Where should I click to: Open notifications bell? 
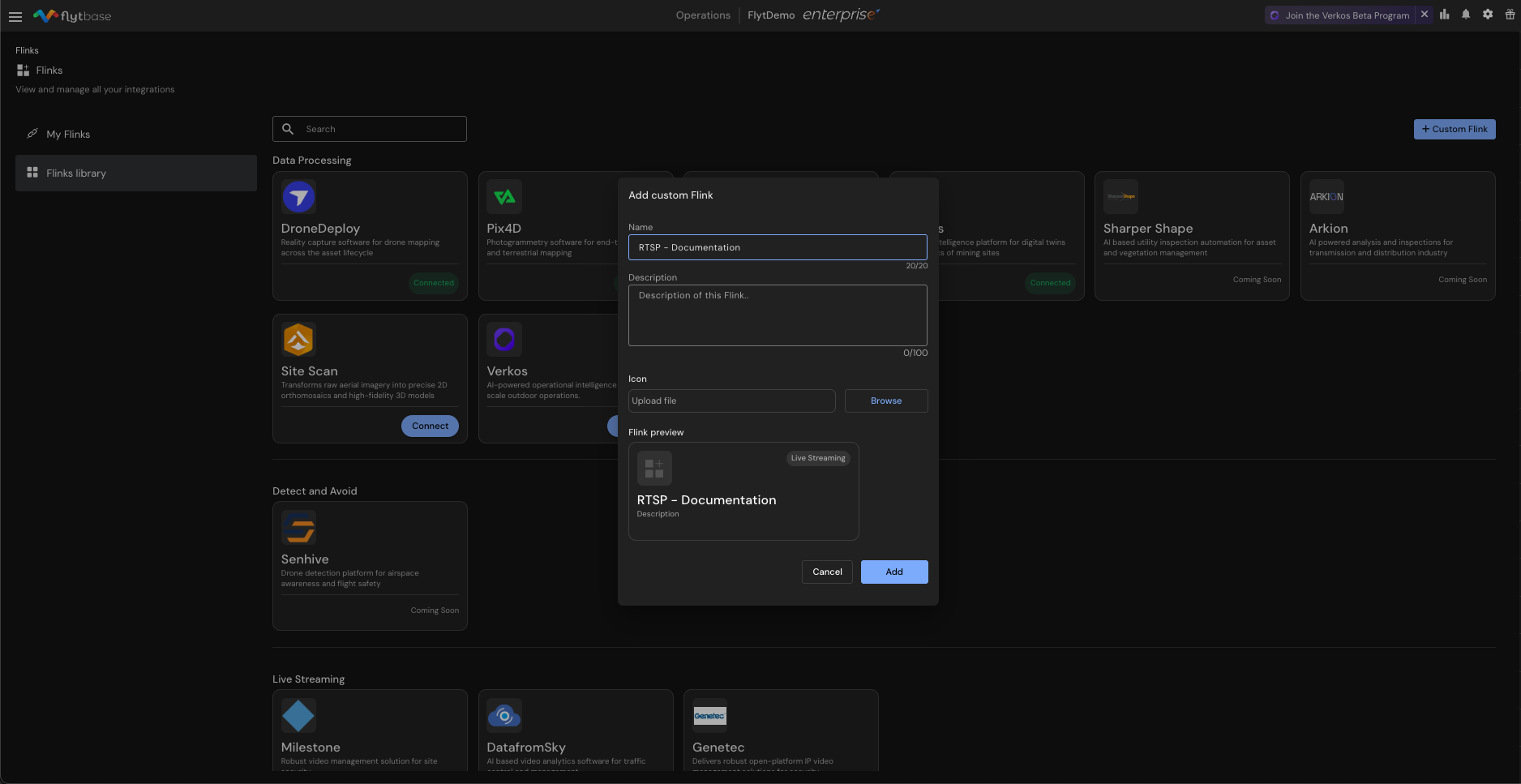[x=1466, y=15]
